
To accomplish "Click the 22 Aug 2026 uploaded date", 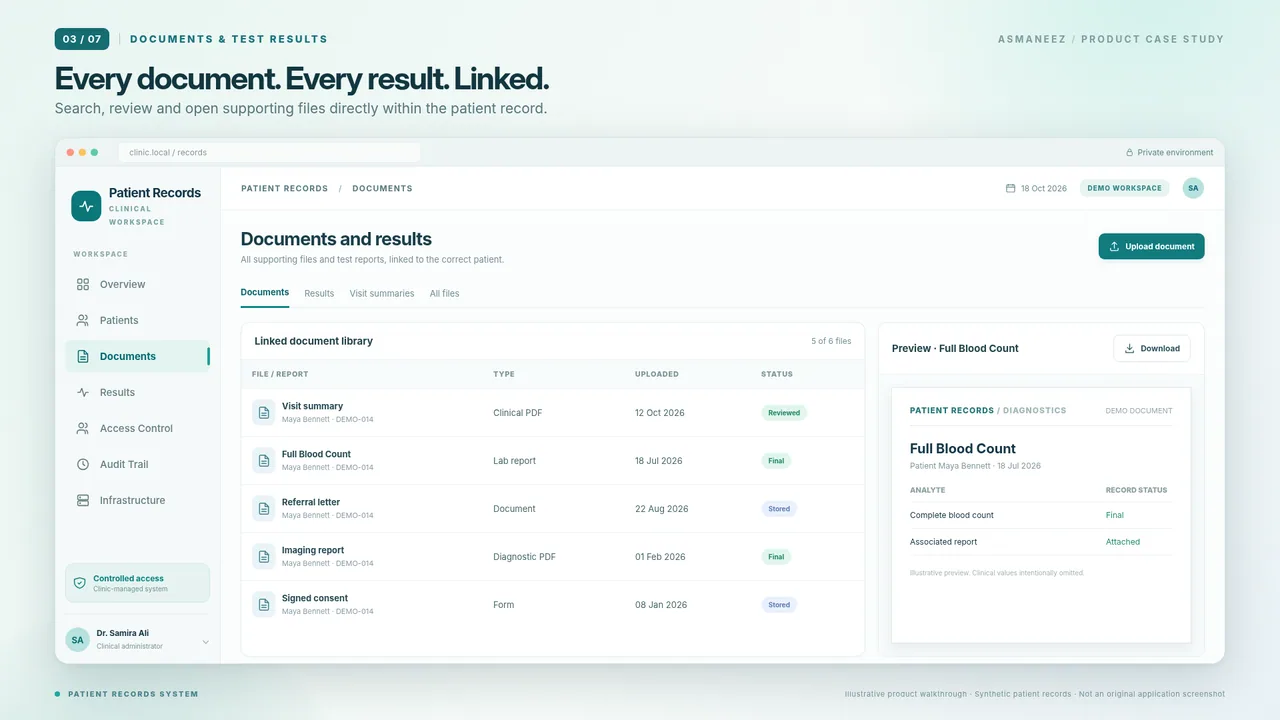I will [662, 509].
